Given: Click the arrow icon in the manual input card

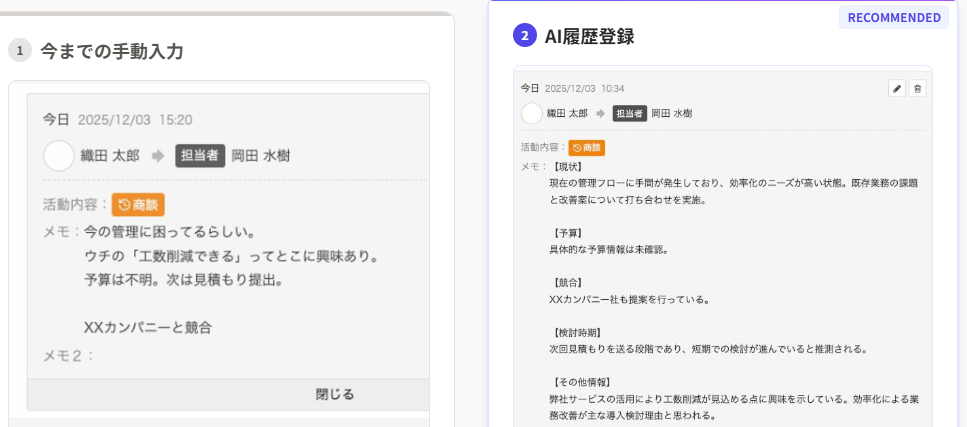Looking at the screenshot, I should coord(158,156).
